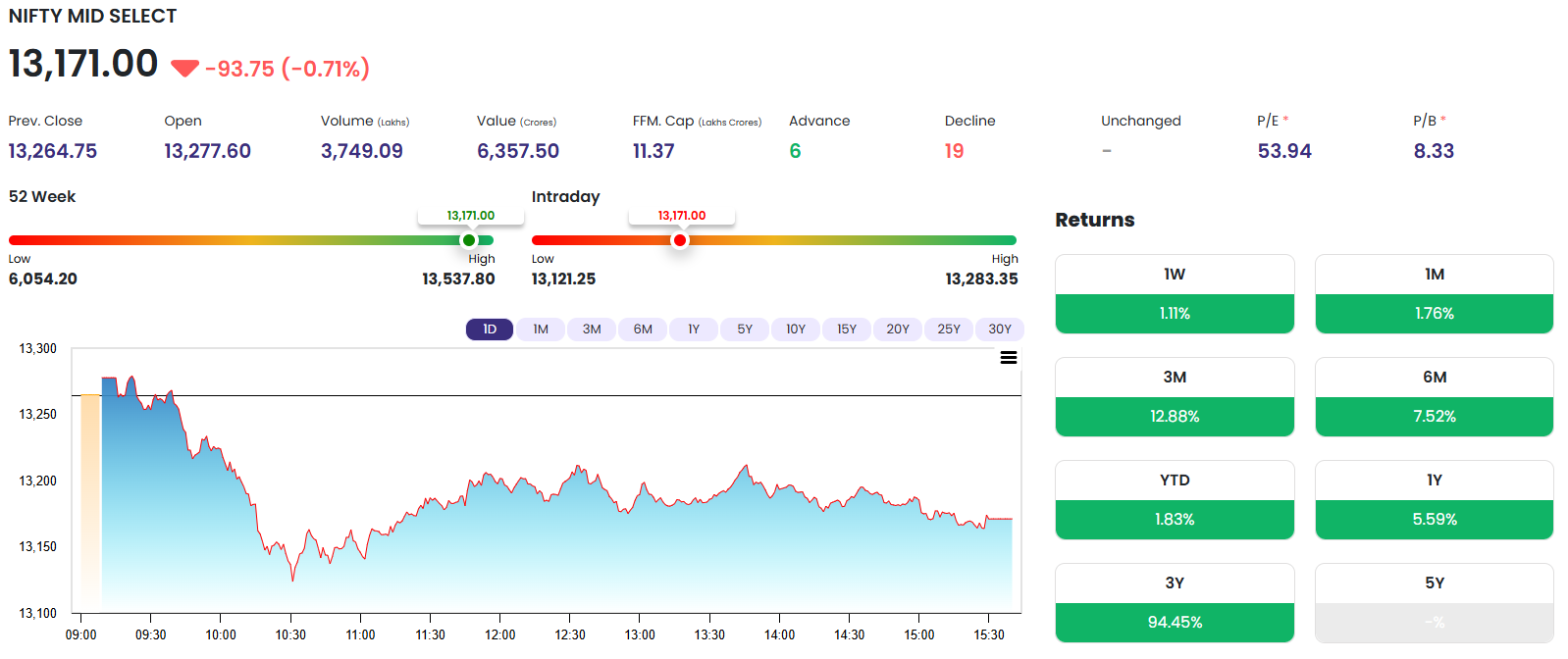The image size is (1568, 659).
Task: Click the 13,171.00 tooltip above 52 Week bar
Action: click(x=471, y=216)
